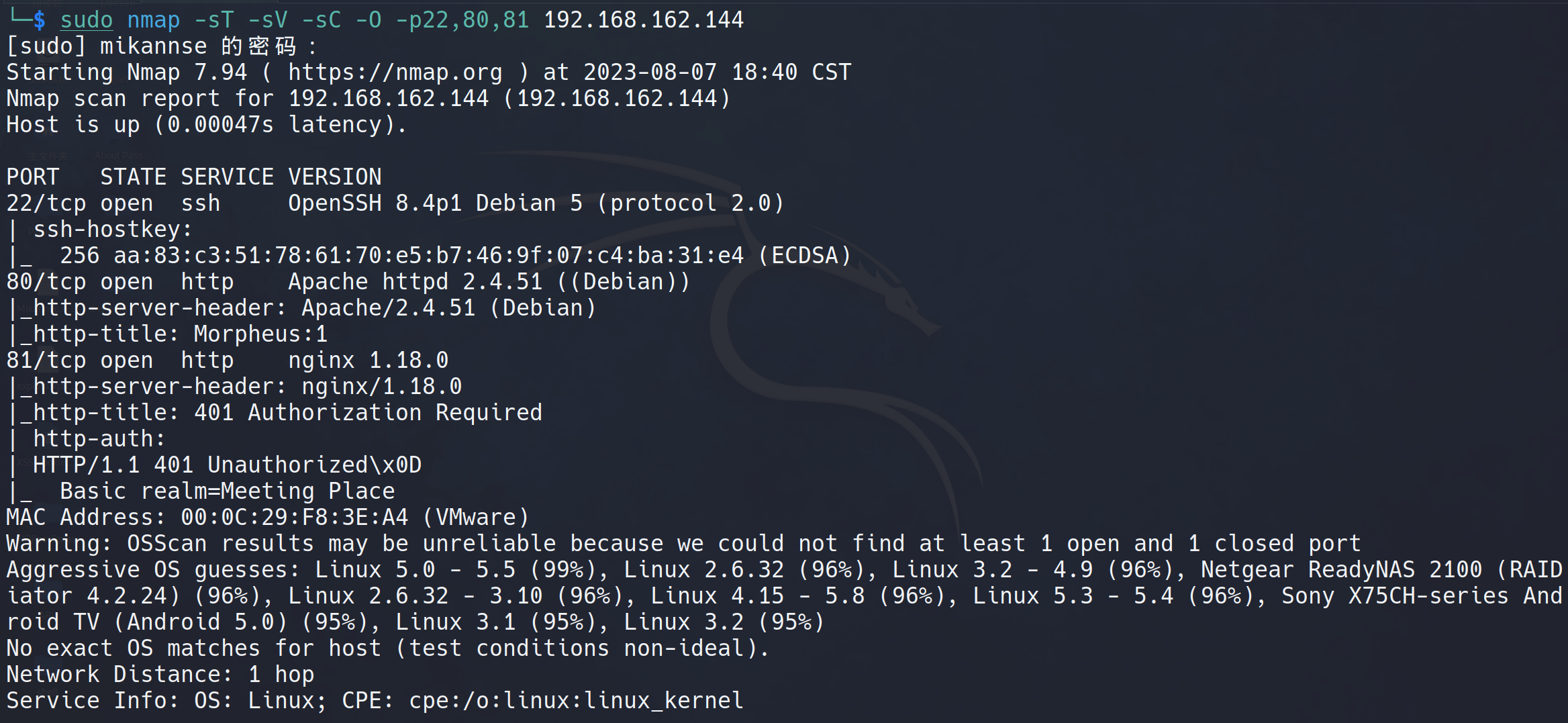Click the underlined sudo command word
This screenshot has width=1568, height=723.
point(87,20)
